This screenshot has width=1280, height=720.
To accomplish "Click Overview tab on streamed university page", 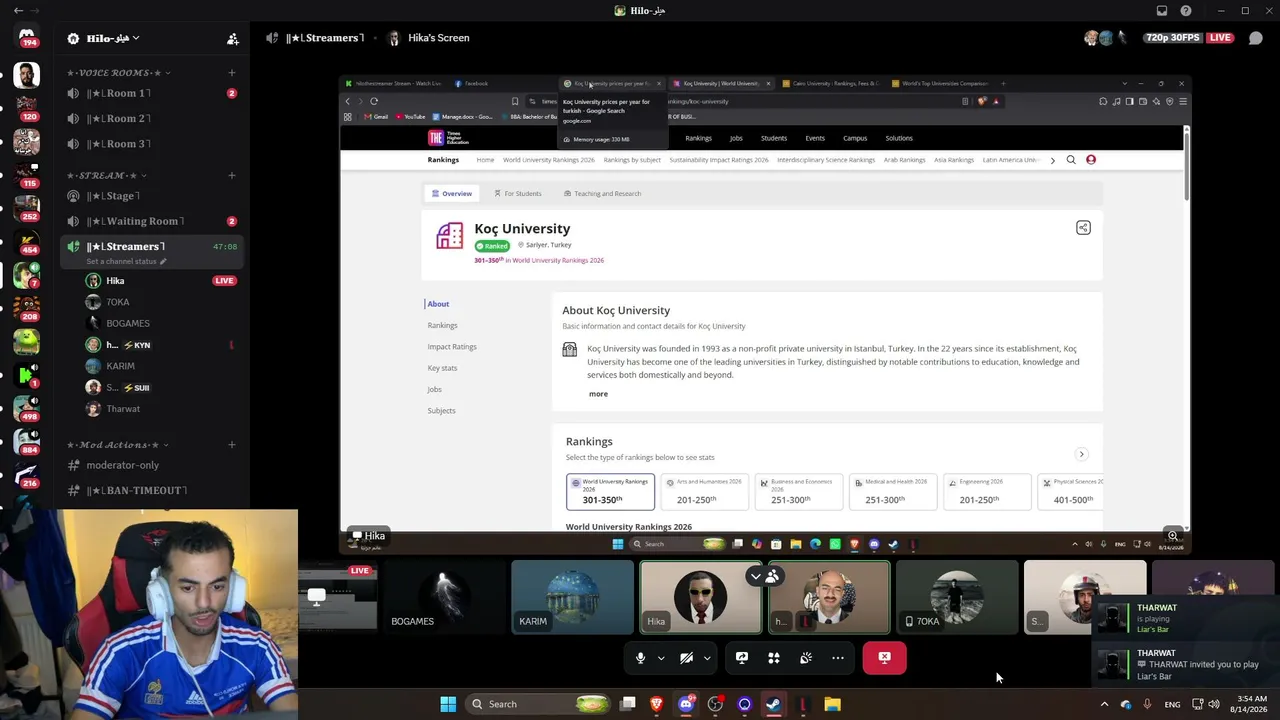I will [x=451, y=193].
